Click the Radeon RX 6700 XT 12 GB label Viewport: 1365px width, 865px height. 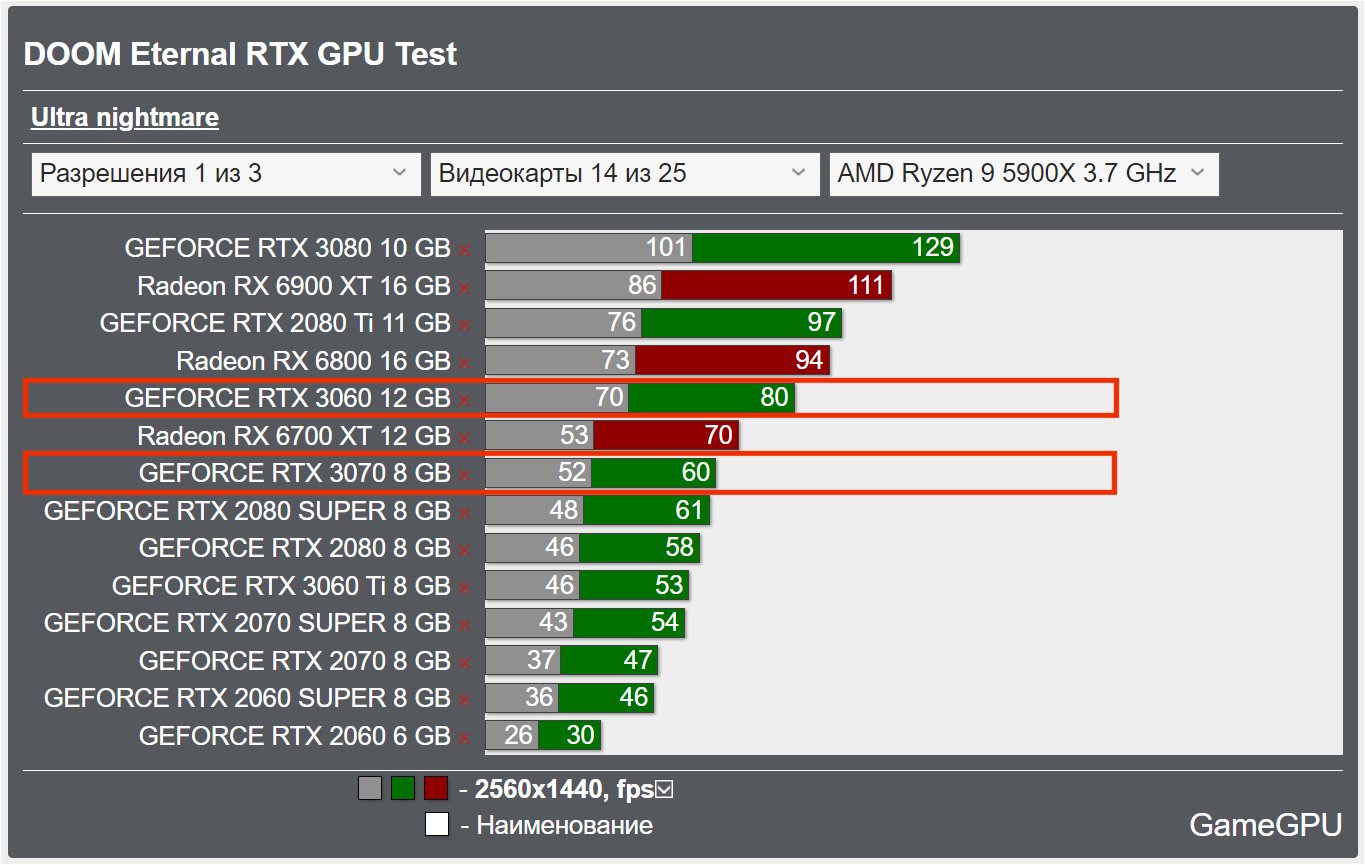pos(294,436)
